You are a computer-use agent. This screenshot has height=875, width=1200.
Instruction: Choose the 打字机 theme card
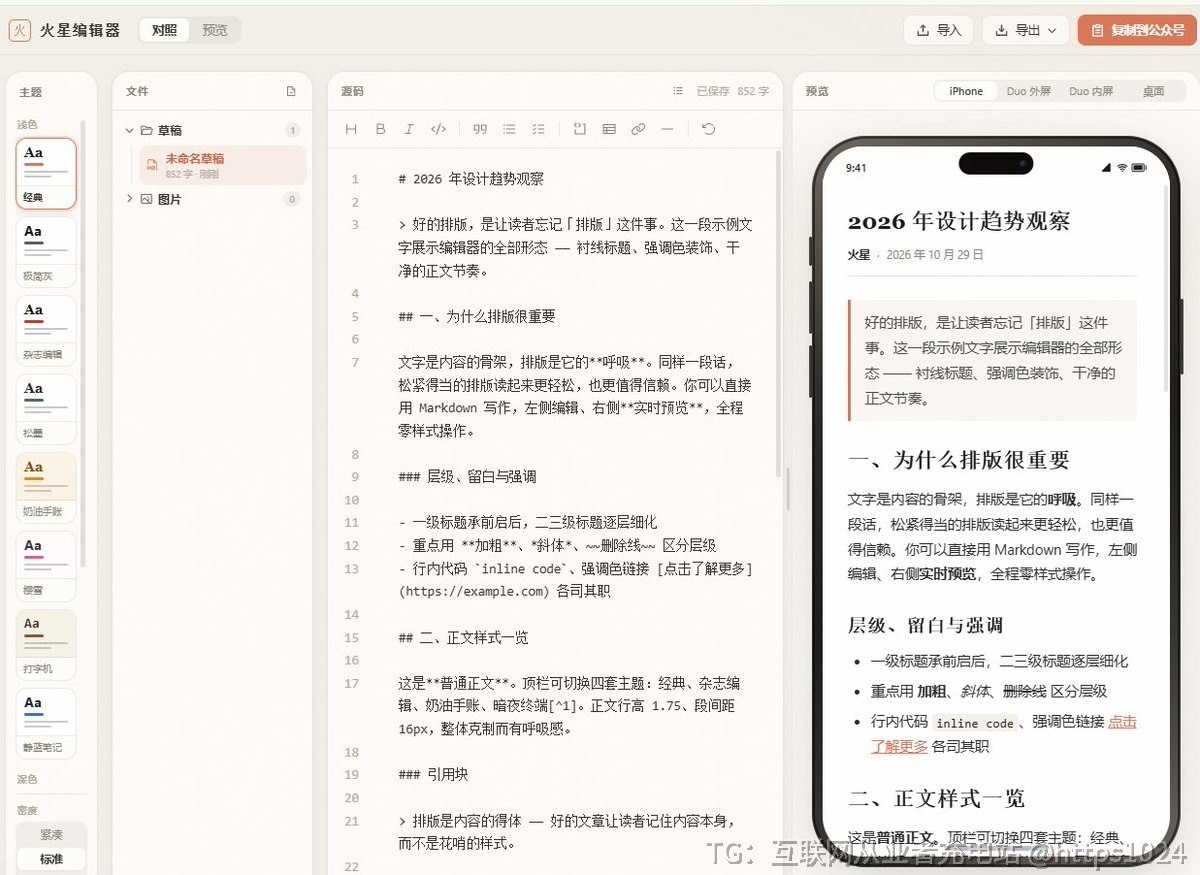(46, 645)
